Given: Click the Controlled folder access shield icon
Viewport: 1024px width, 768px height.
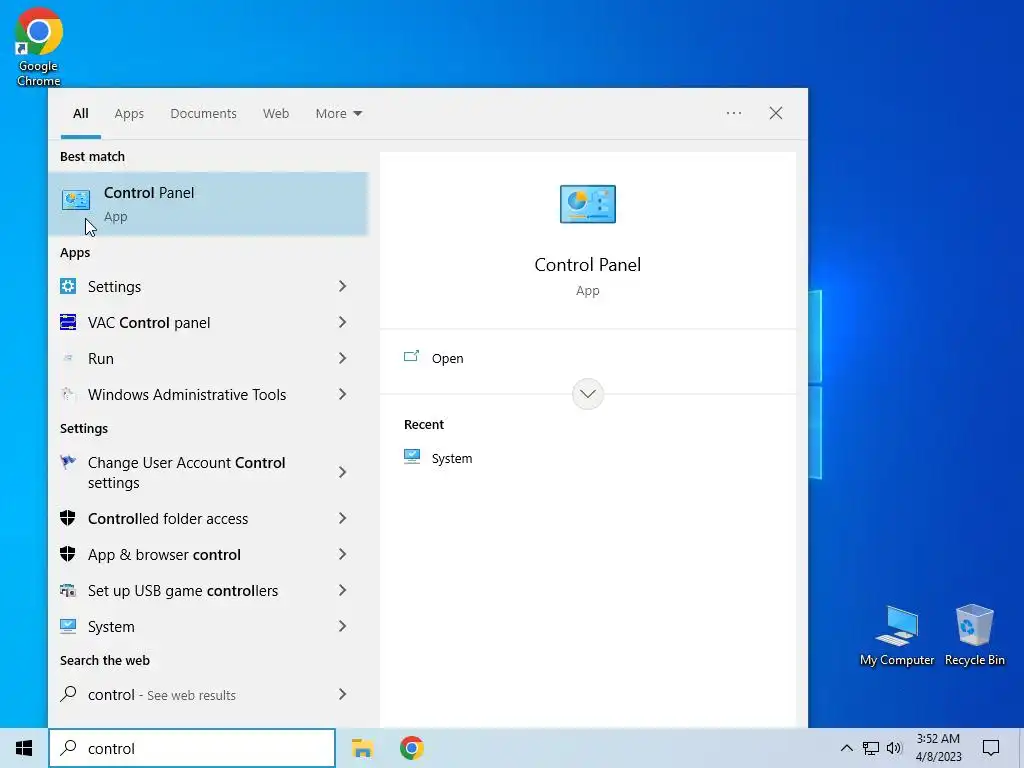Looking at the screenshot, I should 68,518.
